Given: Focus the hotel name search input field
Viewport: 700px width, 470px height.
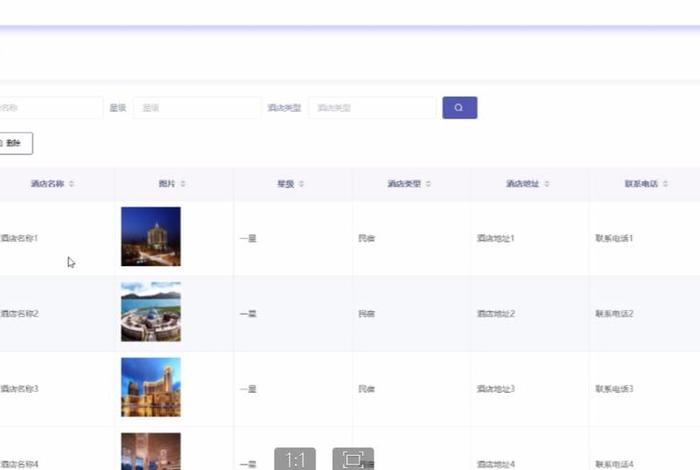Looking at the screenshot, I should pos(51,108).
